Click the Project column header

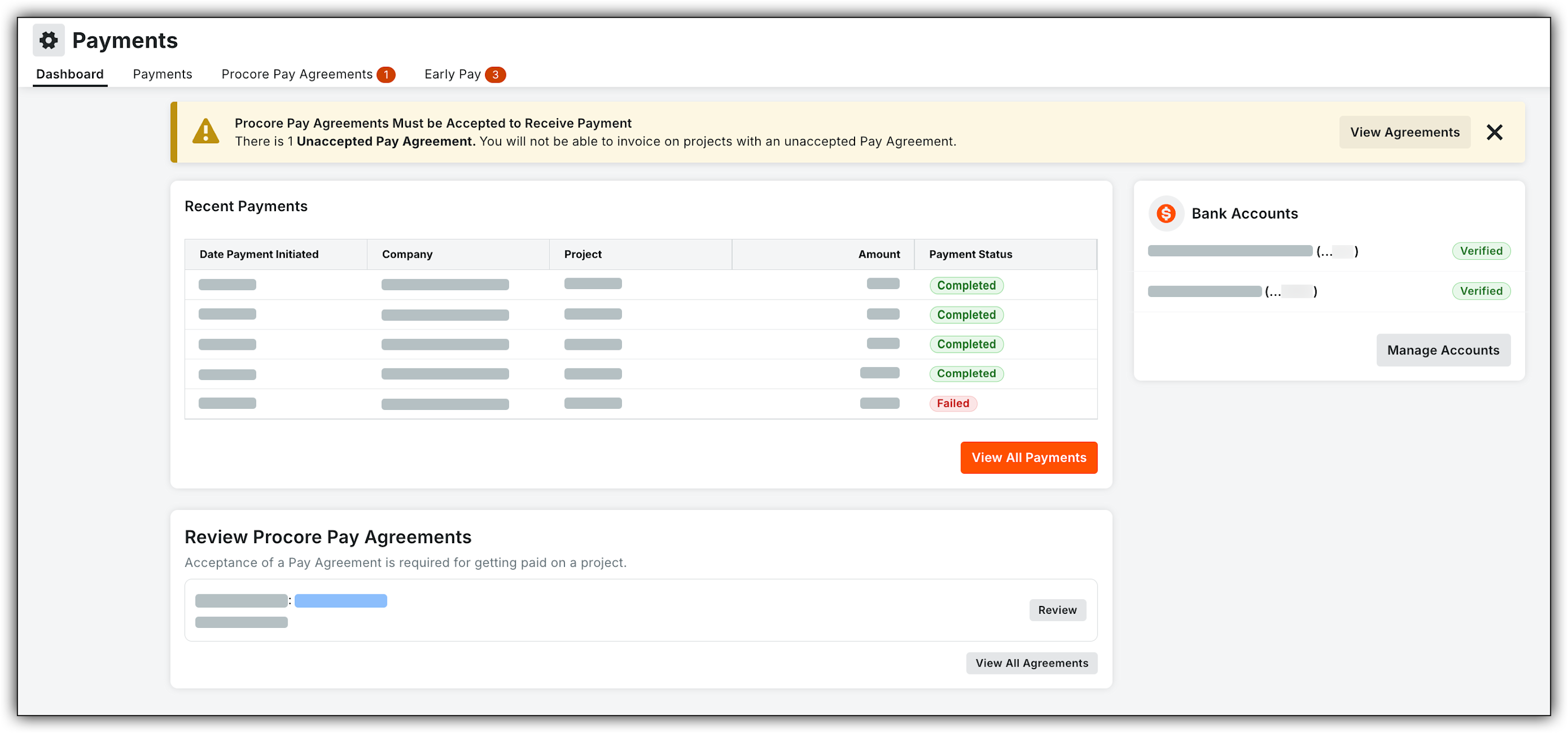(x=640, y=255)
